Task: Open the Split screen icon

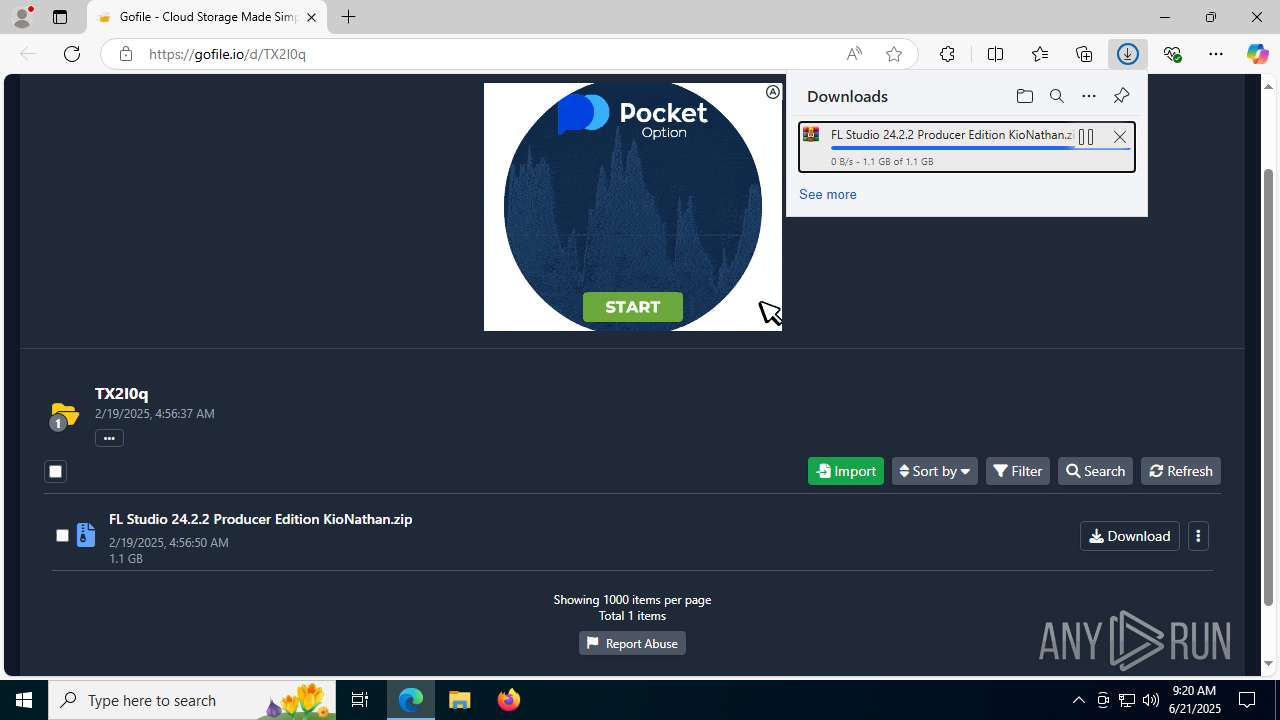Action: [x=995, y=54]
